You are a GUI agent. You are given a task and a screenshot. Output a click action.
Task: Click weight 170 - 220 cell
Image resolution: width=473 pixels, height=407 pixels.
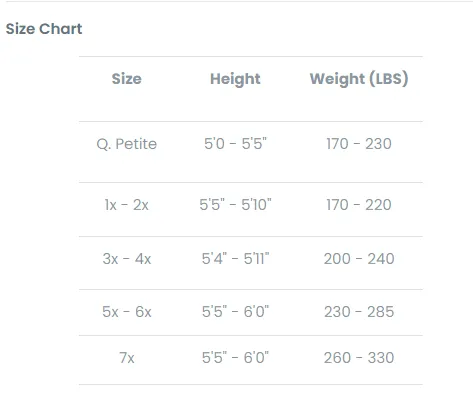click(359, 205)
